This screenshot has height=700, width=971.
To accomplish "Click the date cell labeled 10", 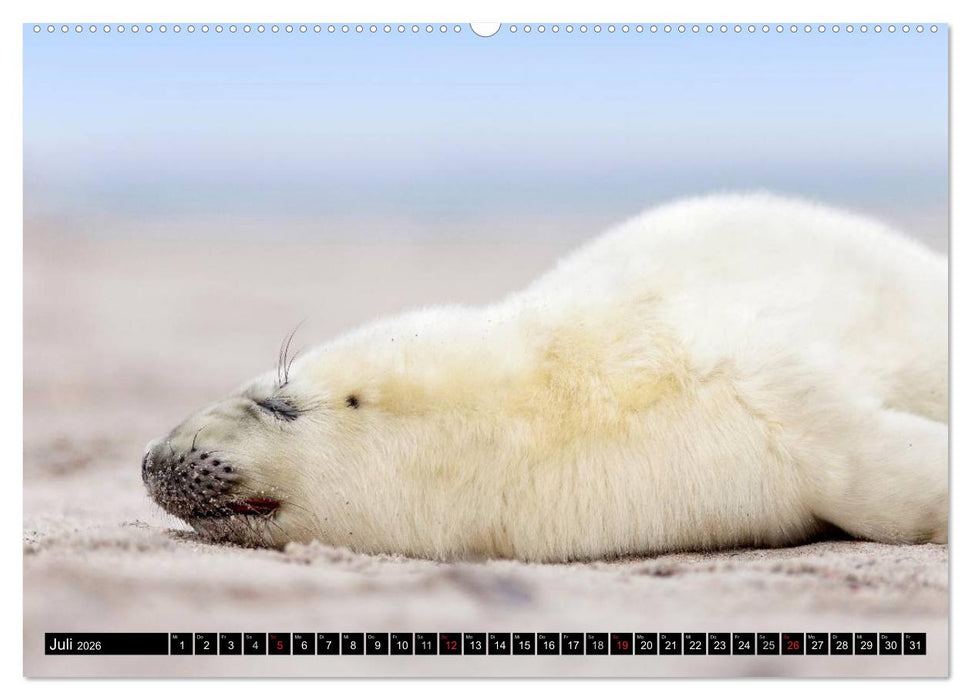I will (404, 644).
